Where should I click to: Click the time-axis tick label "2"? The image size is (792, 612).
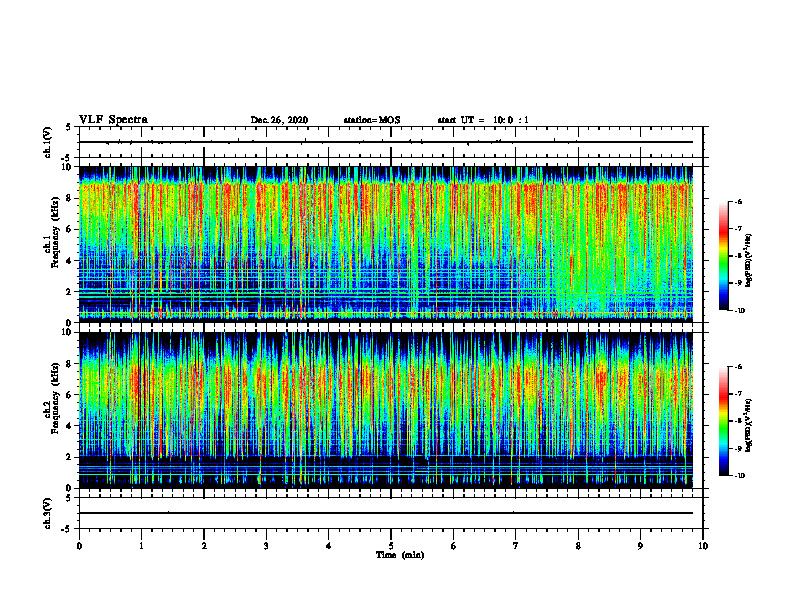pos(204,546)
